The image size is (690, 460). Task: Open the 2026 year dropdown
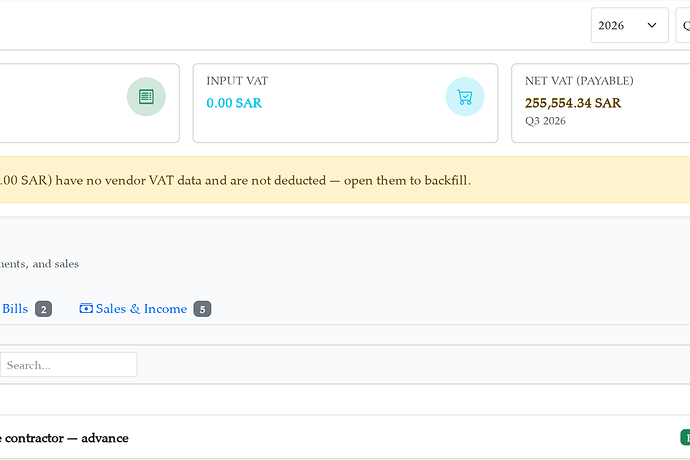coord(630,25)
